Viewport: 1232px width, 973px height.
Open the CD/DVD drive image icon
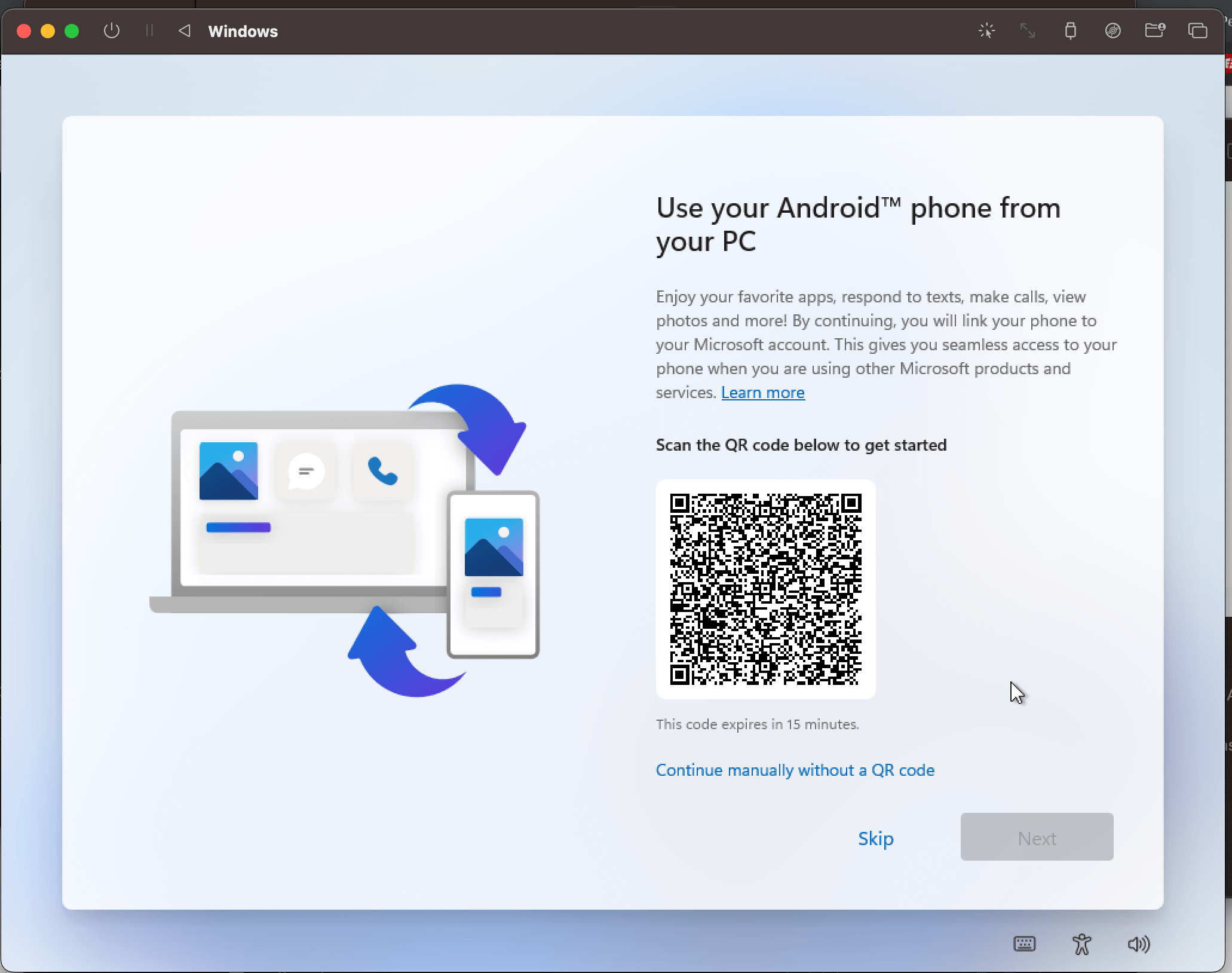[x=1113, y=30]
